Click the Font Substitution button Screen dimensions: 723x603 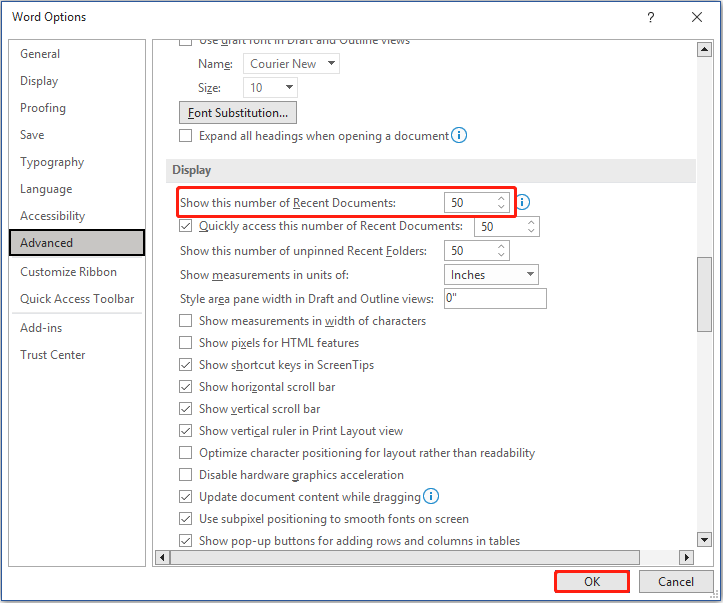click(238, 113)
